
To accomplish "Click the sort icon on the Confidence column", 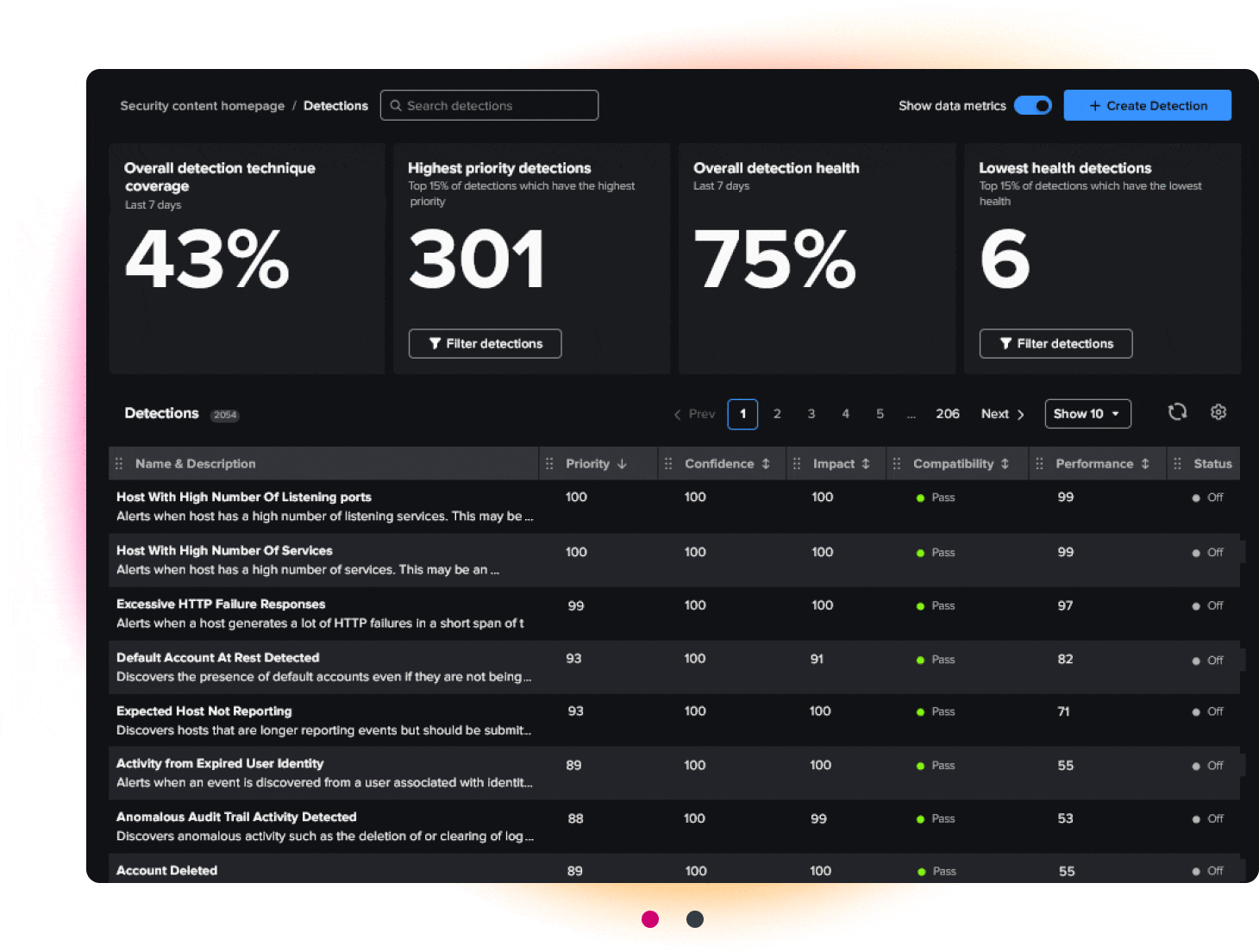I will click(766, 463).
